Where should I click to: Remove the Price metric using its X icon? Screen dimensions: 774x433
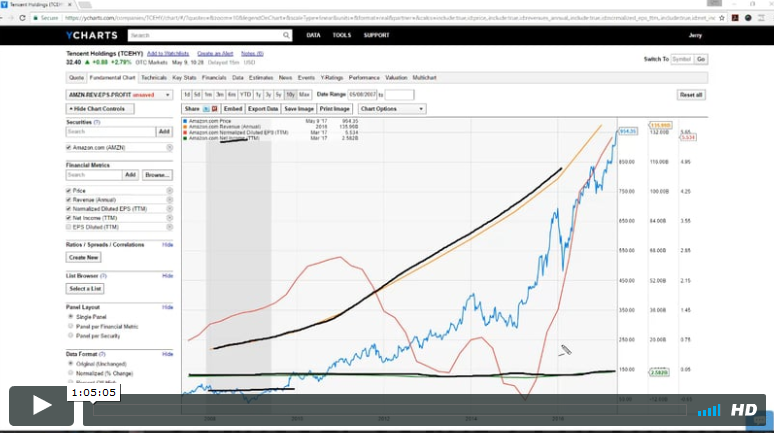[169, 190]
